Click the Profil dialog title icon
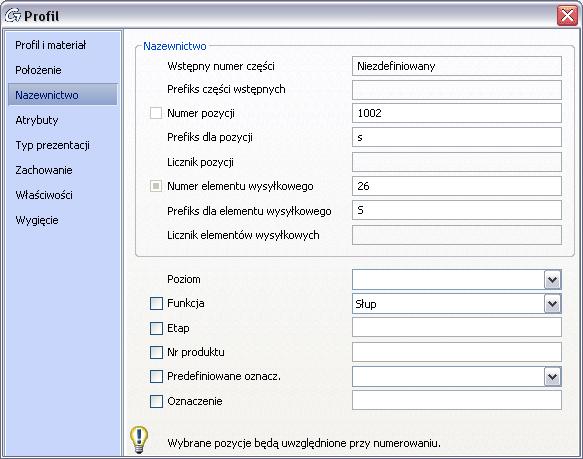This screenshot has height=459, width=583. [13, 16]
